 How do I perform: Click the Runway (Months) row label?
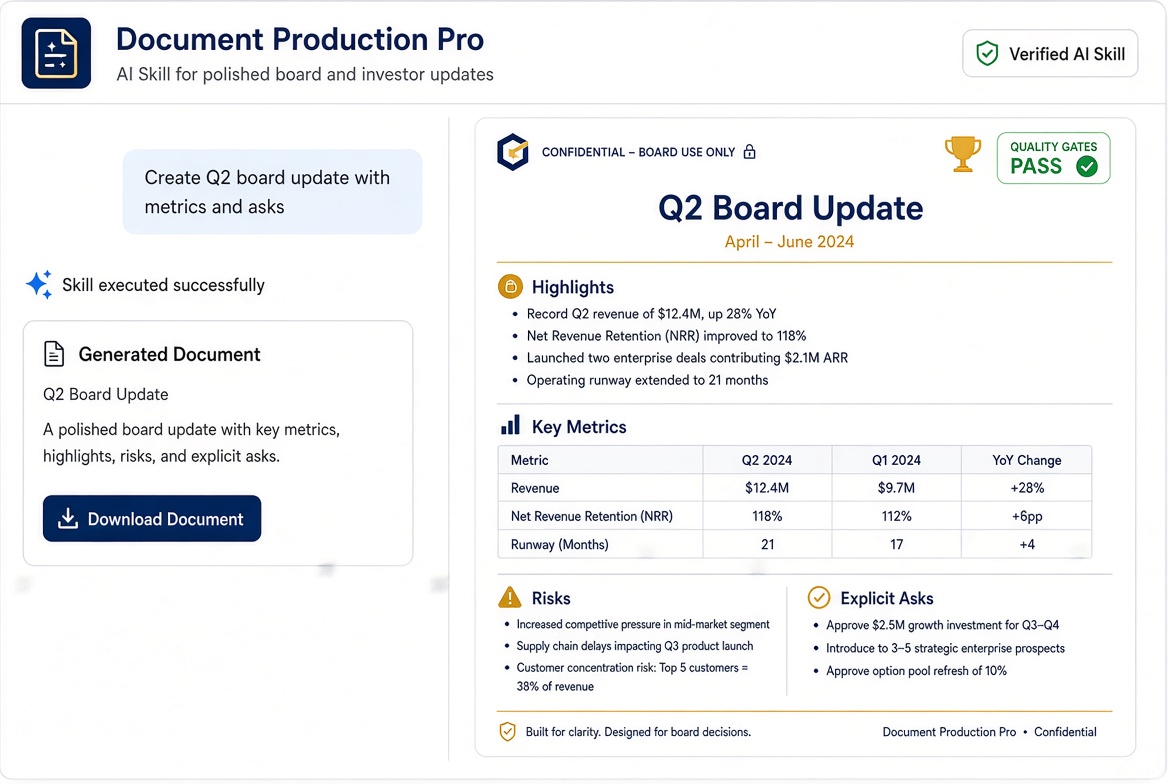(559, 545)
